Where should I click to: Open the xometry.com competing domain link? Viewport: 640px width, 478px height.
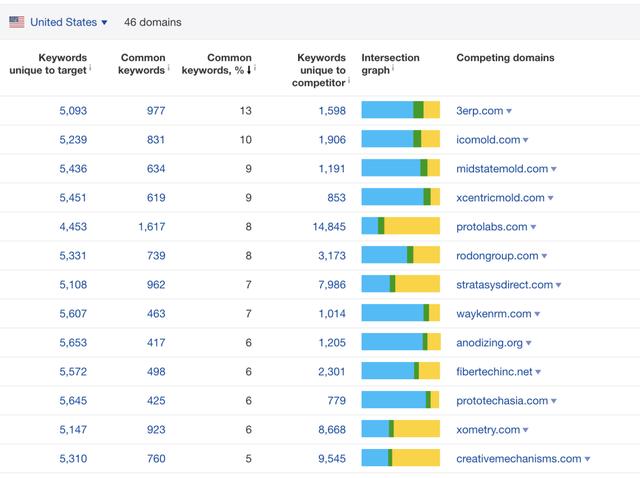coord(488,429)
